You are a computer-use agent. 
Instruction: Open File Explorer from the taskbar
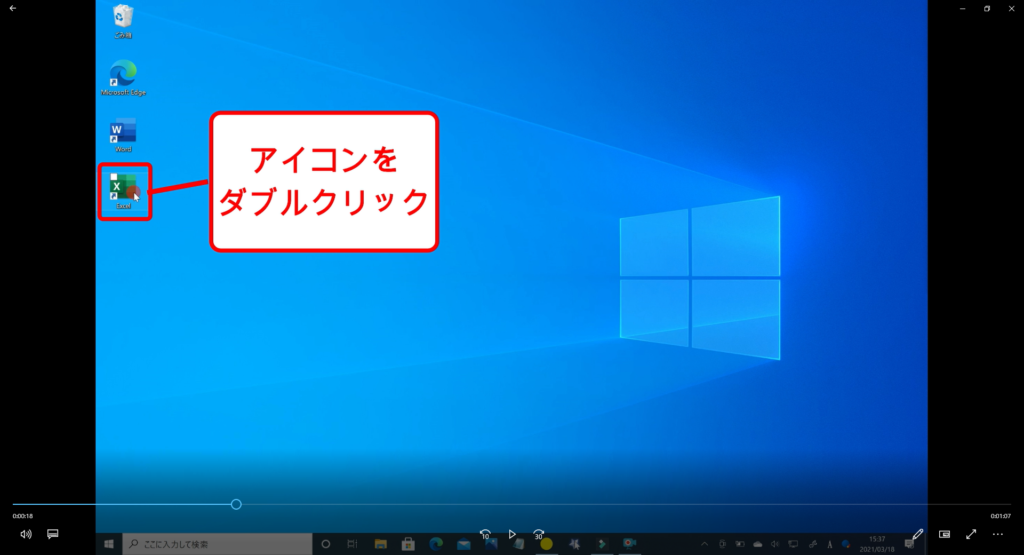pos(381,544)
